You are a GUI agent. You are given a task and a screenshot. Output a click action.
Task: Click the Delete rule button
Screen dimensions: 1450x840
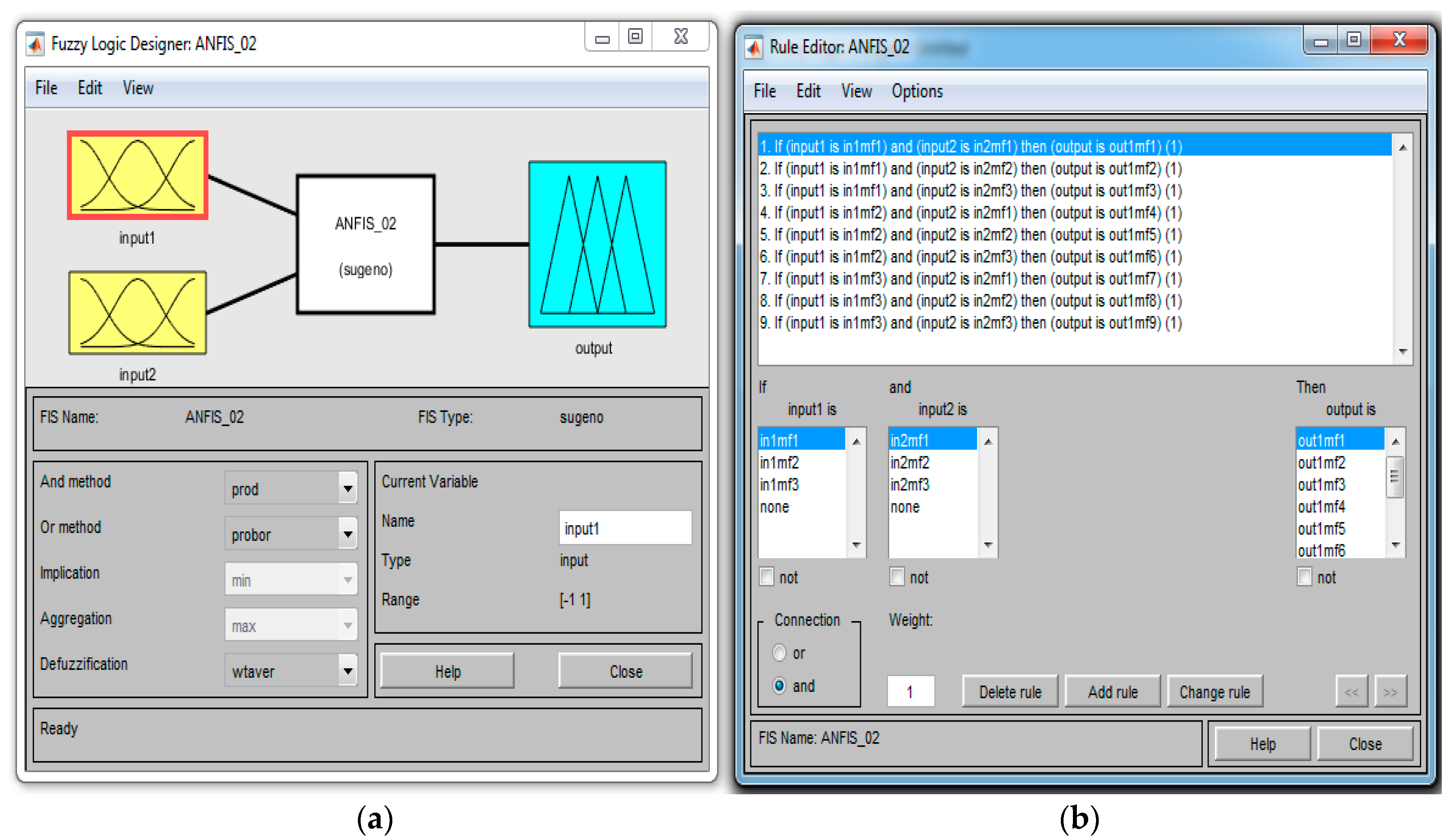[1010, 691]
